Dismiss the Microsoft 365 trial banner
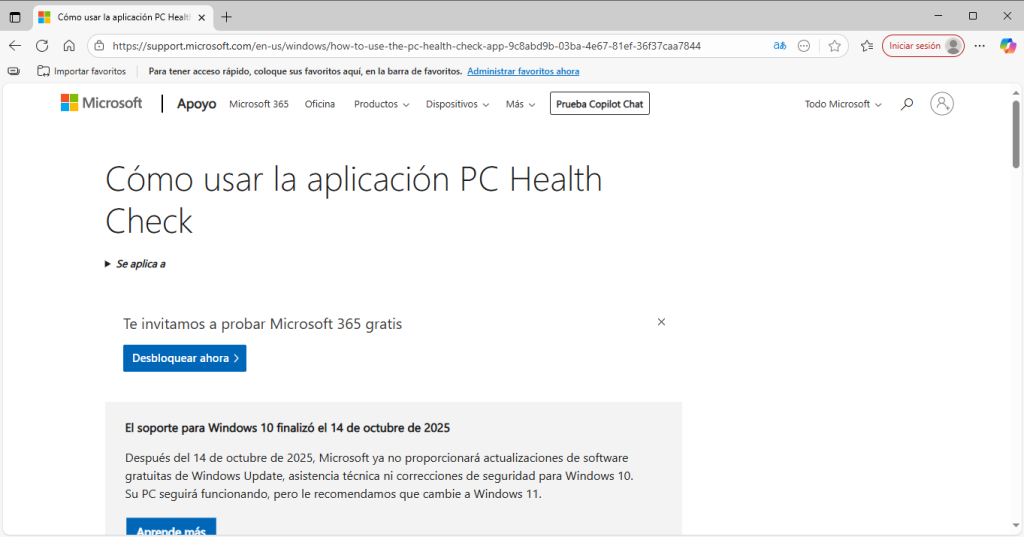Viewport: 1024px width, 537px height. pos(661,322)
